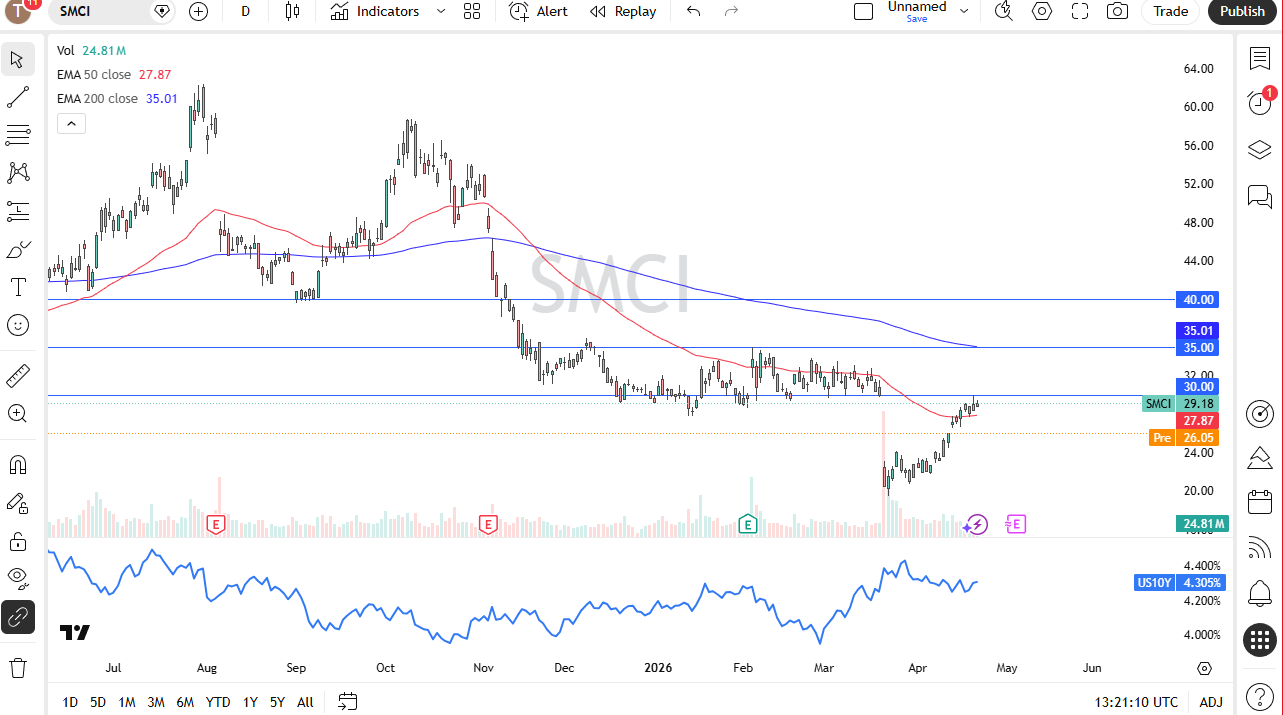Activate the zoom in tool
The image size is (1283, 715).
click(18, 414)
